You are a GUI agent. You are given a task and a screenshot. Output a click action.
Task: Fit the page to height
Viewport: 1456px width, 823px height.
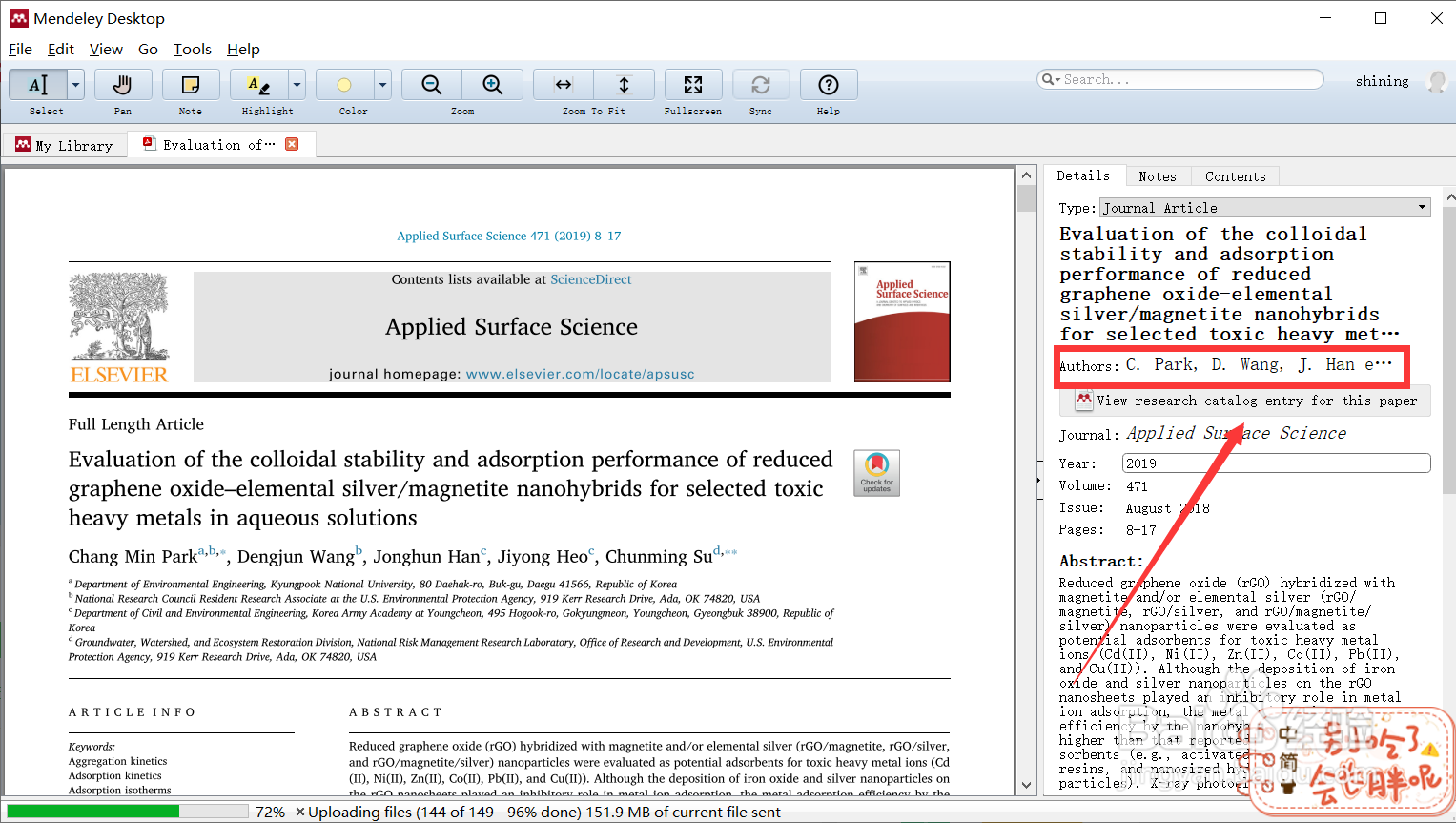[625, 85]
